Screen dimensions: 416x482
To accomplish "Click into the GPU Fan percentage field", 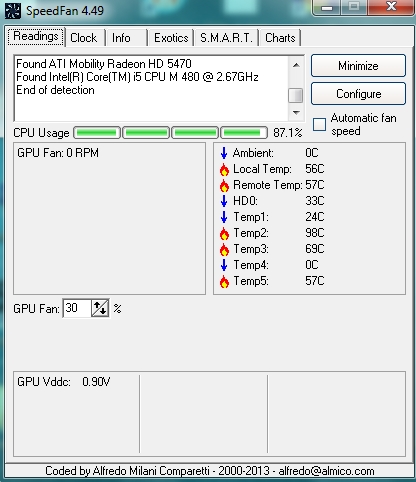I will click(77, 308).
